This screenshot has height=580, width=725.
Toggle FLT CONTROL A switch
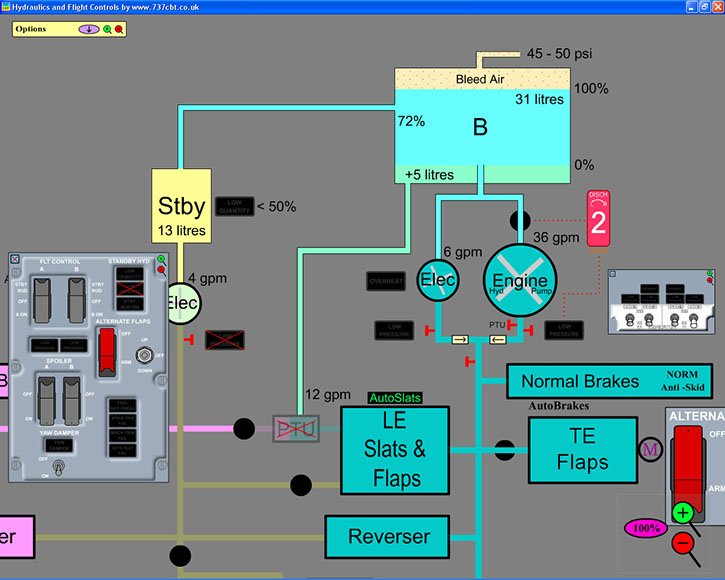[43, 296]
